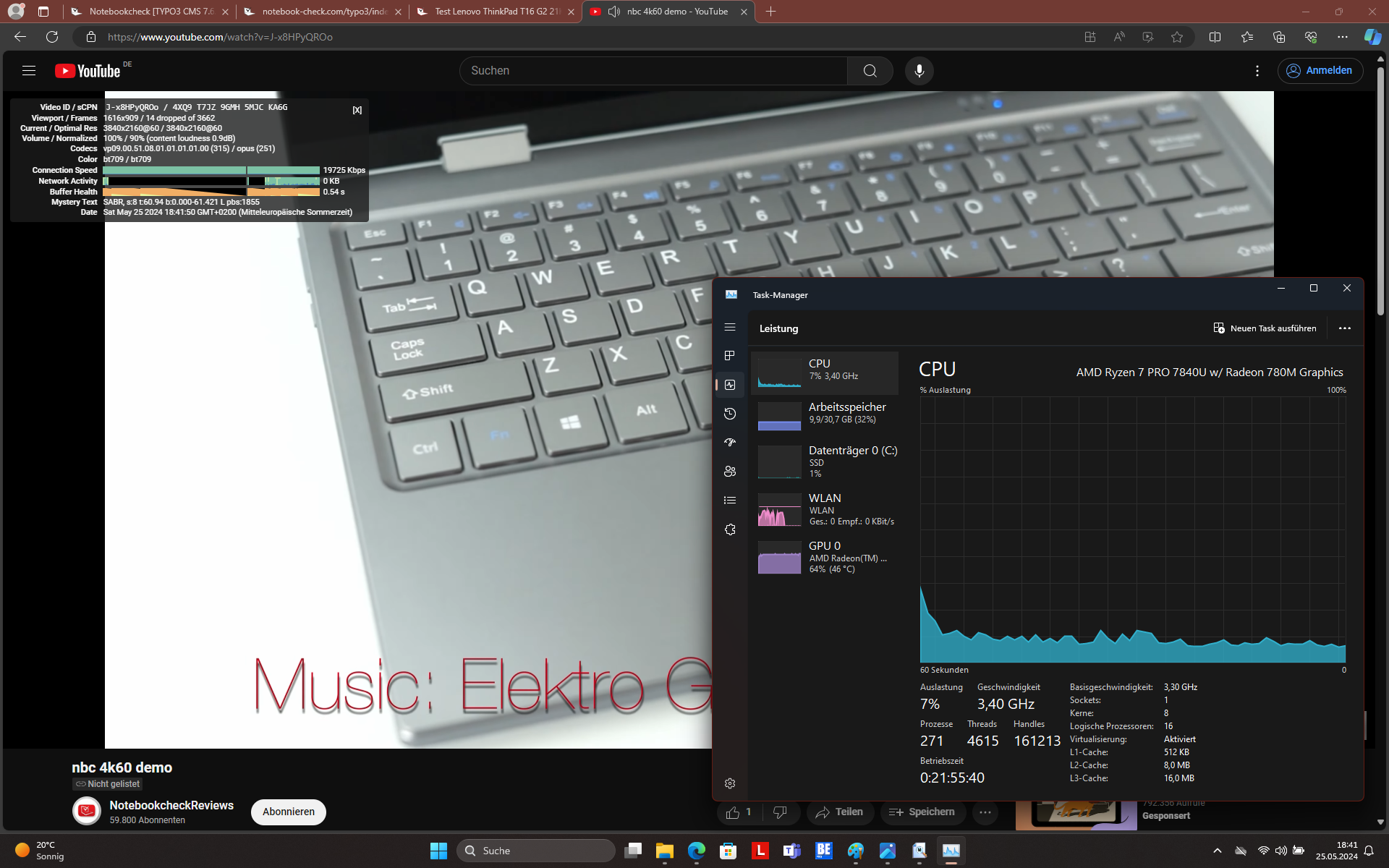This screenshot has height=868, width=1389.
Task: Expand Task Manager hamburger navigation menu
Action: (x=730, y=328)
